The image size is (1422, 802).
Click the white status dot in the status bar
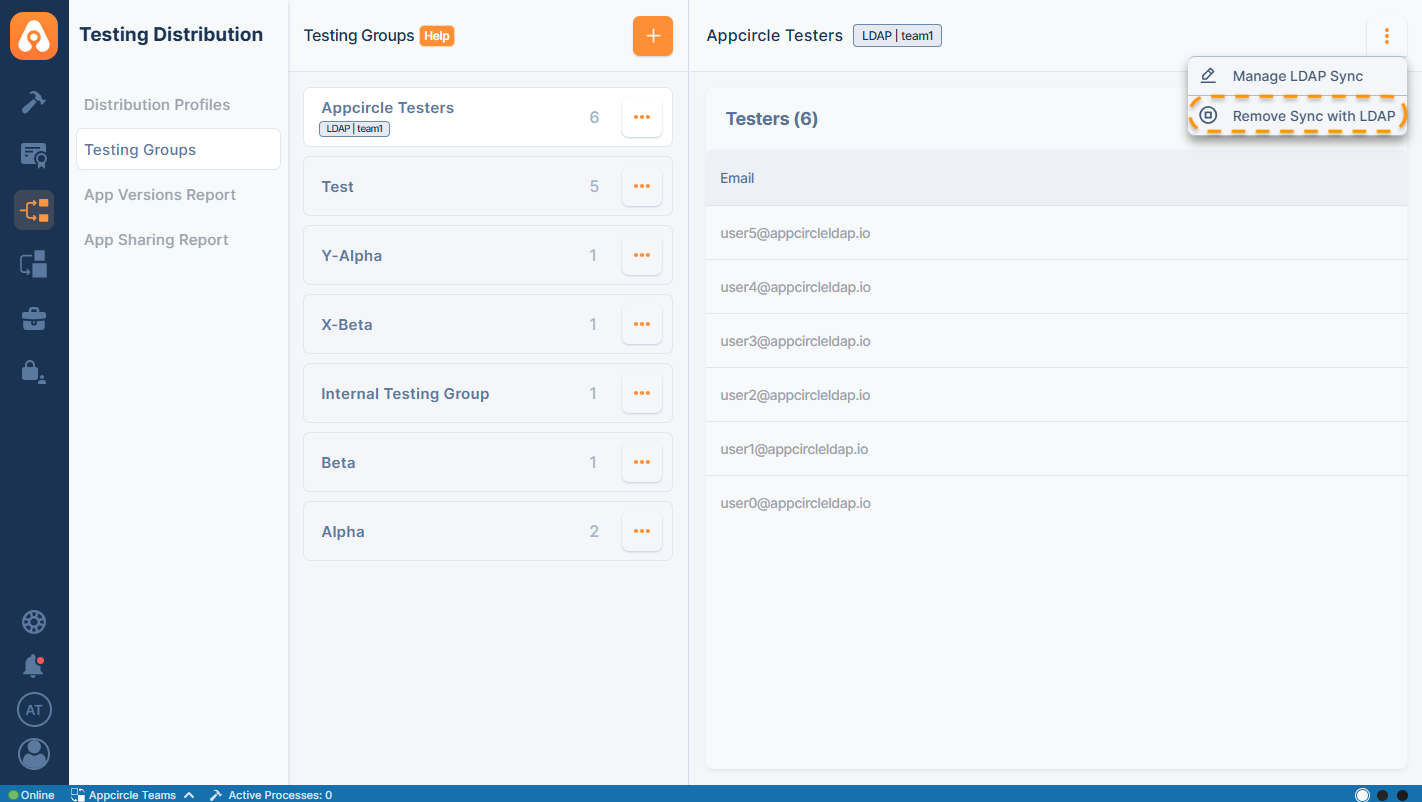coord(1362,795)
